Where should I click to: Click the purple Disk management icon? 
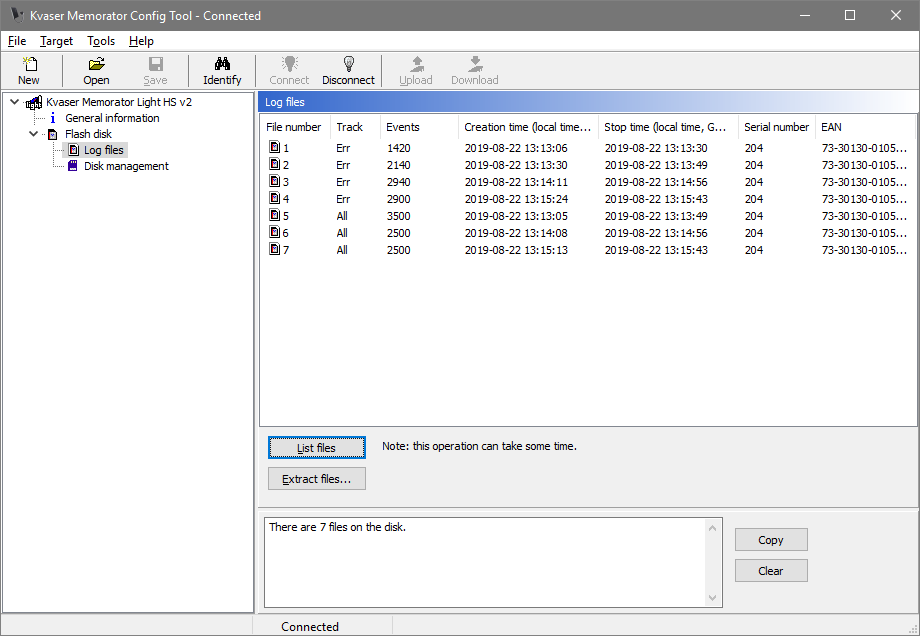coord(73,166)
